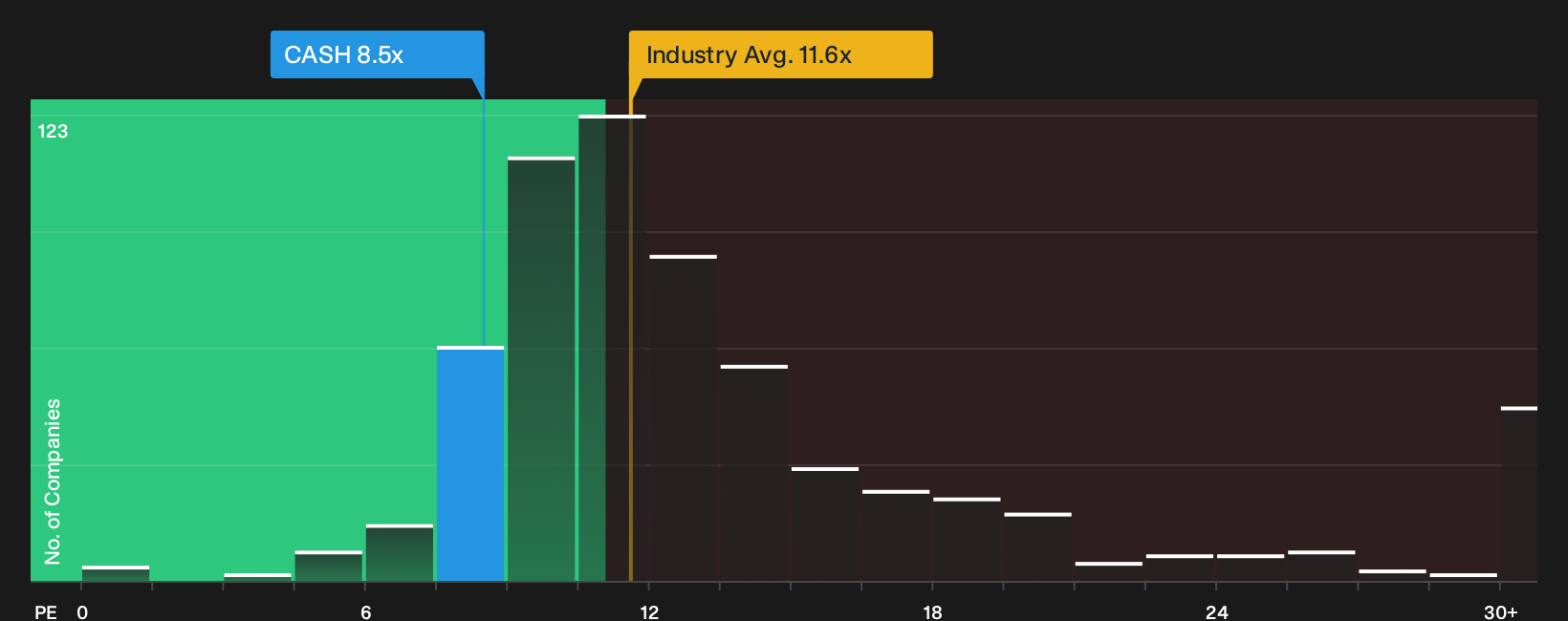Image resolution: width=1568 pixels, height=621 pixels.
Task: Click the histogram bar just right of PE 12
Action: tap(683, 418)
